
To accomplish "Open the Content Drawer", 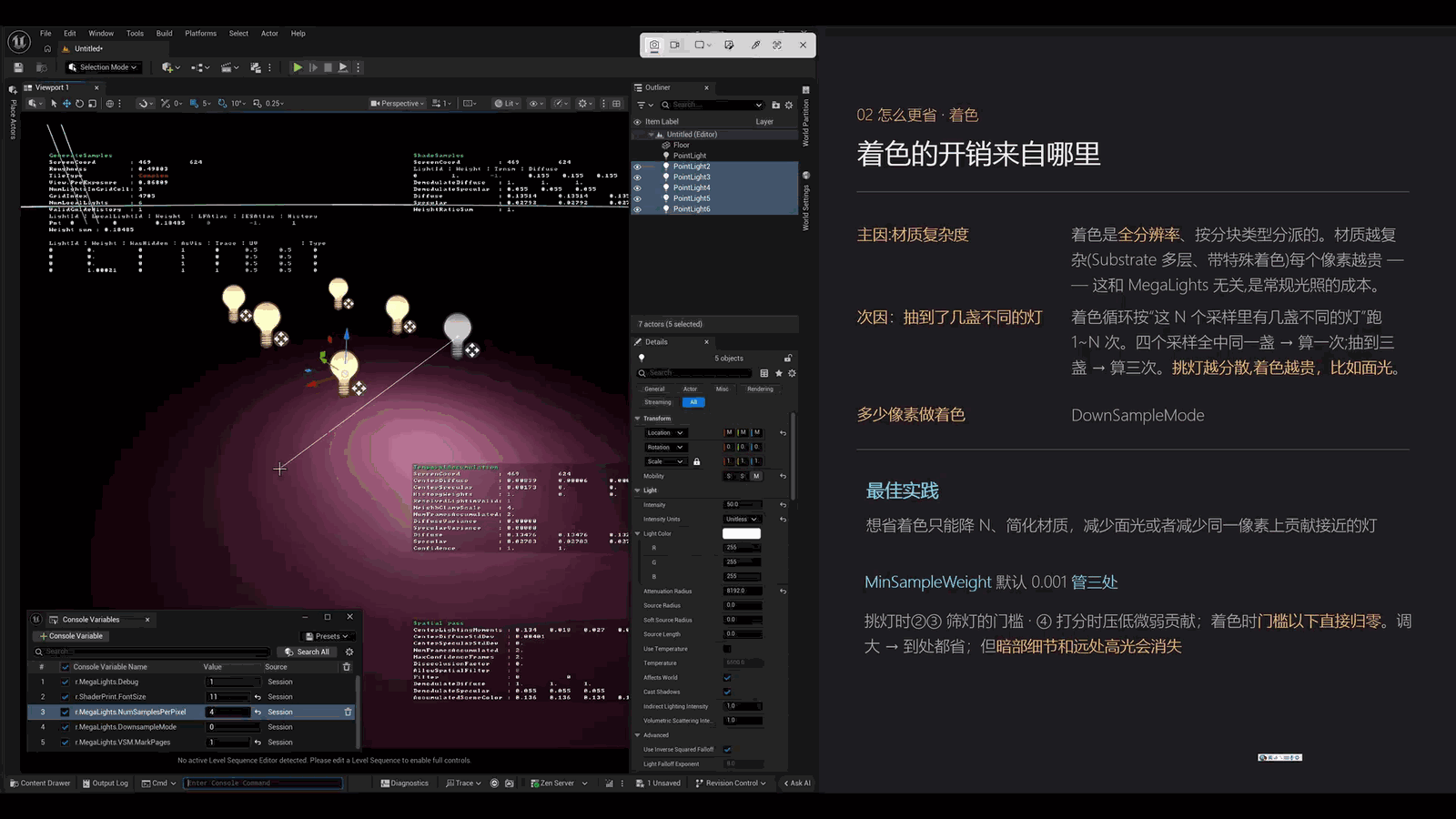I will click(x=40, y=784).
